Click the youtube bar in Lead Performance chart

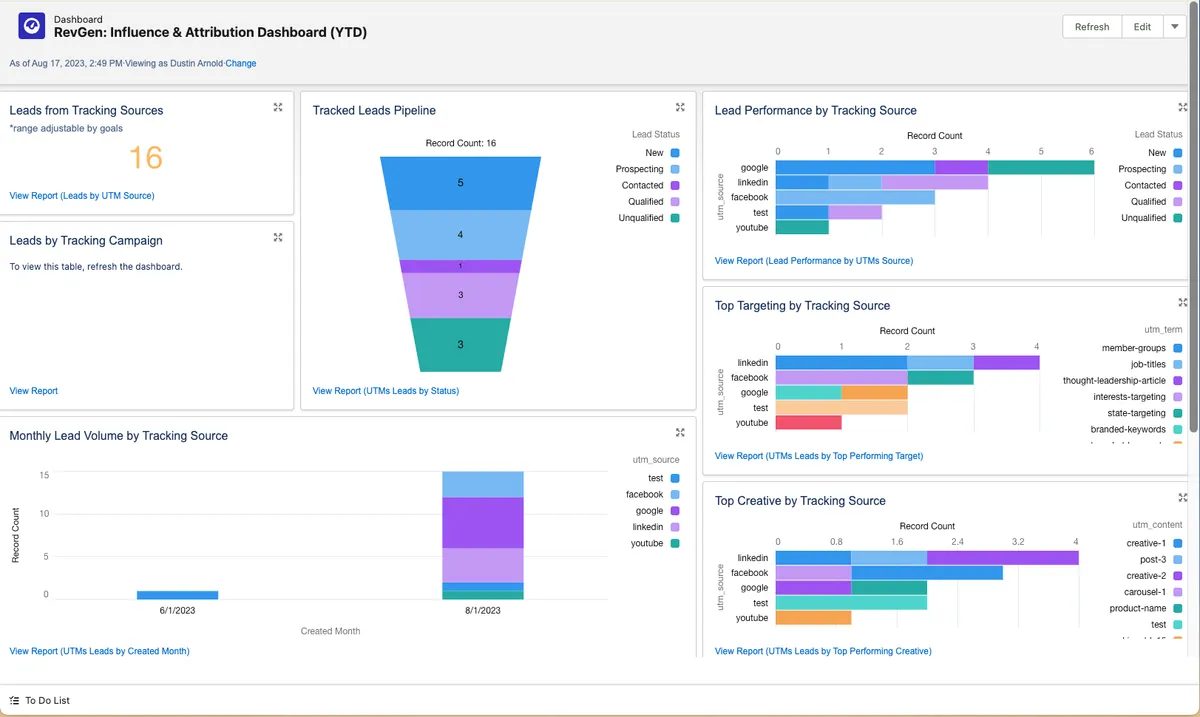click(802, 227)
